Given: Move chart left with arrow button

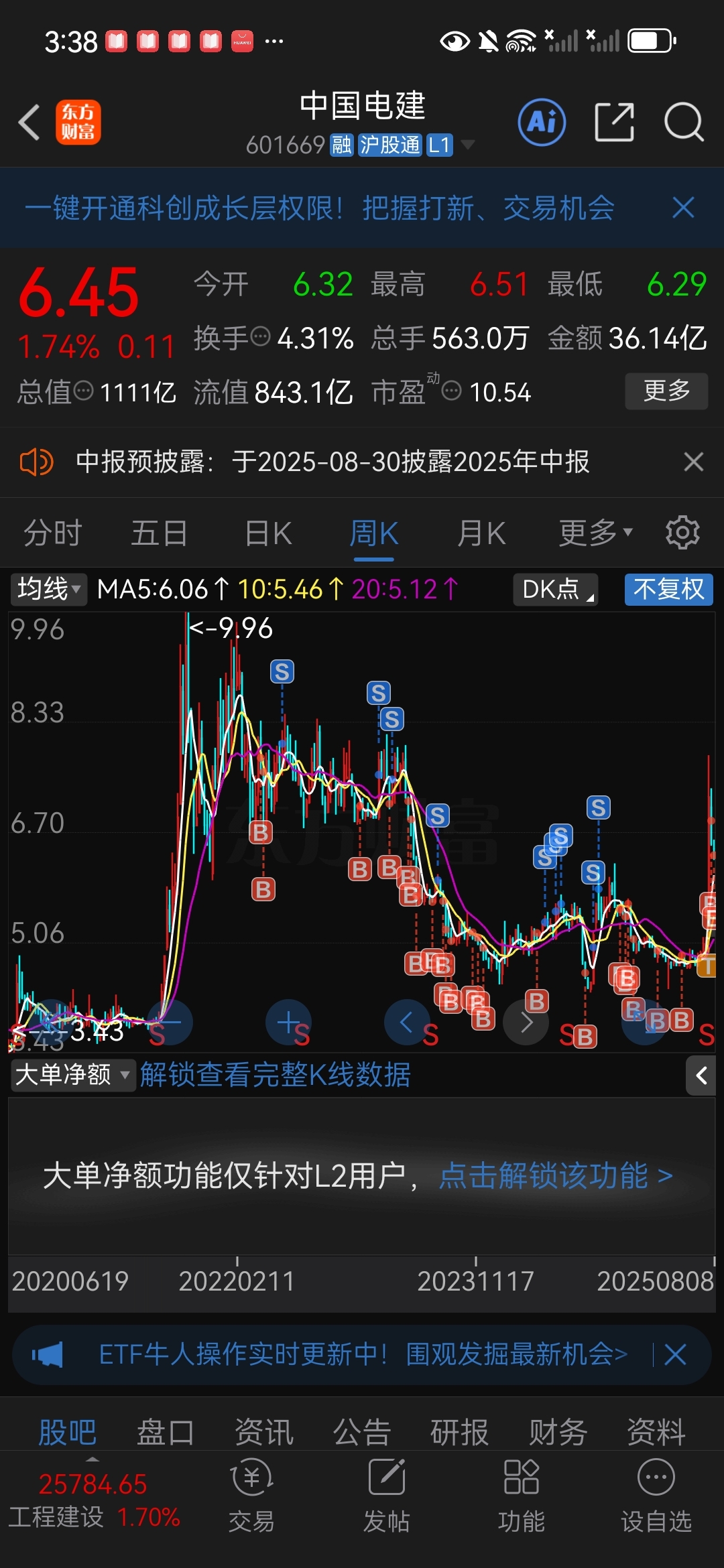Looking at the screenshot, I should 406,1022.
